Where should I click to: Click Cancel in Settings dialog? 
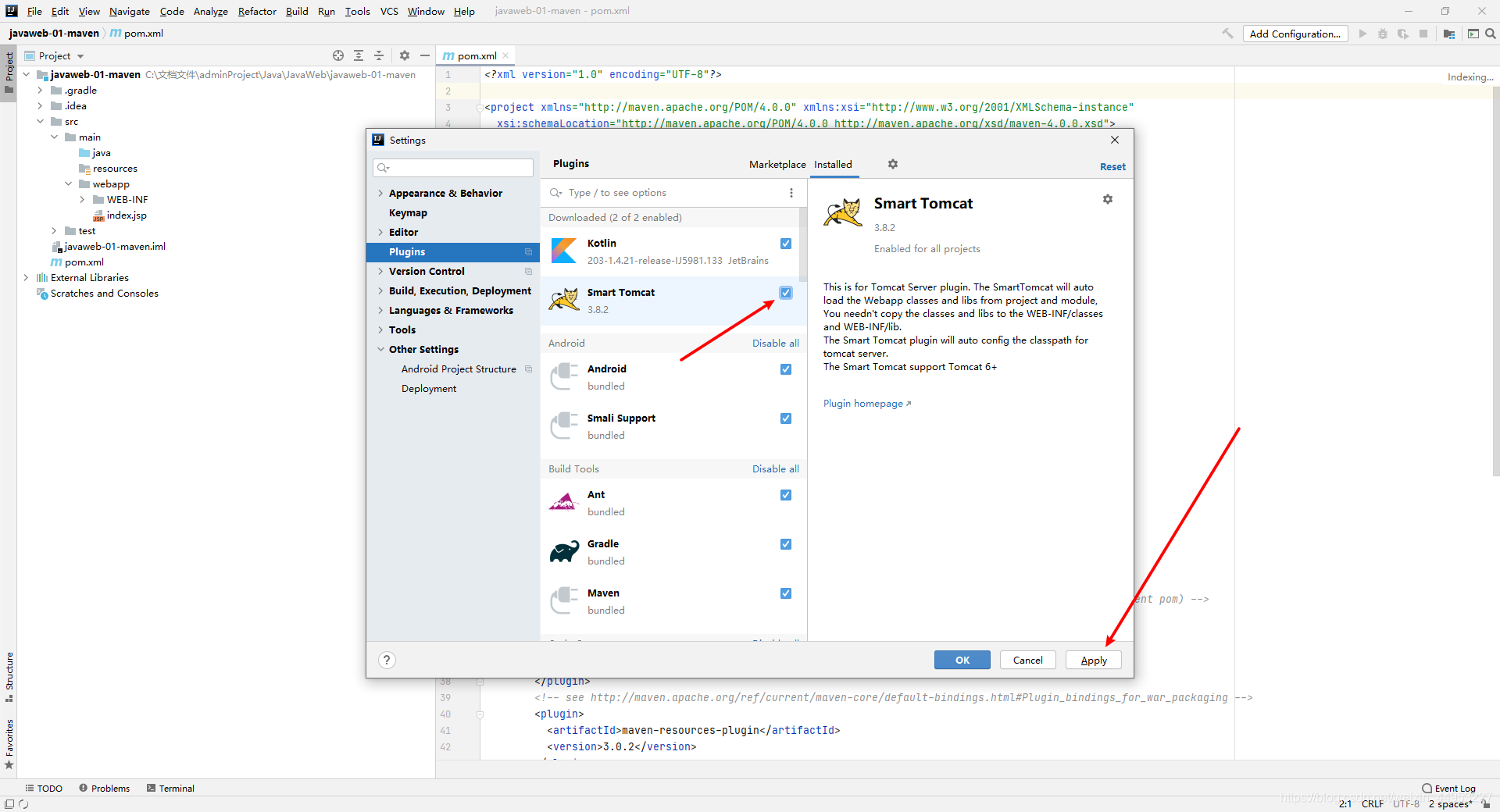click(1028, 660)
